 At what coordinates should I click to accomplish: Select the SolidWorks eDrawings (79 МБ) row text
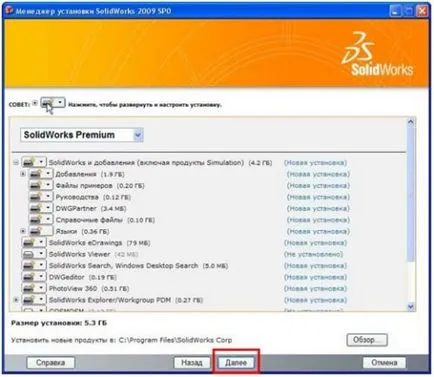99,243
